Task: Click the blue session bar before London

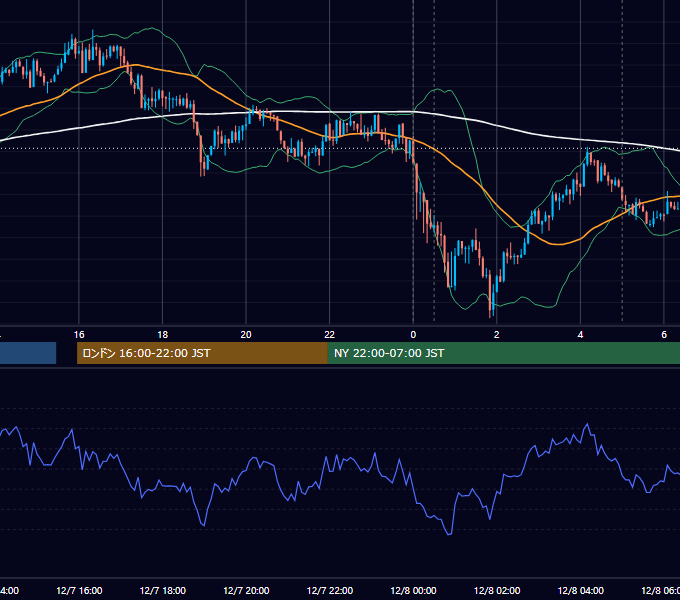Action: (28, 353)
